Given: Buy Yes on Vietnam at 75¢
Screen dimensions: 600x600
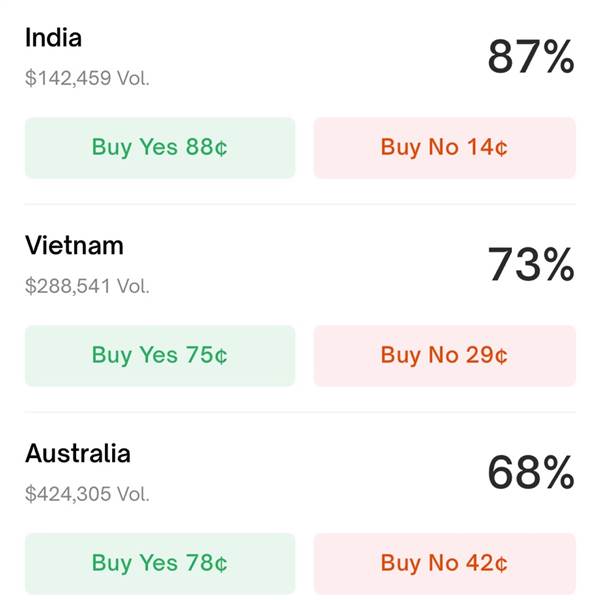Looking at the screenshot, I should point(160,355).
